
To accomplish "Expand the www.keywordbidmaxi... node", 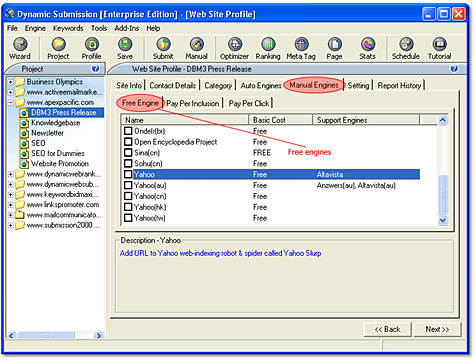I will coord(11,195).
